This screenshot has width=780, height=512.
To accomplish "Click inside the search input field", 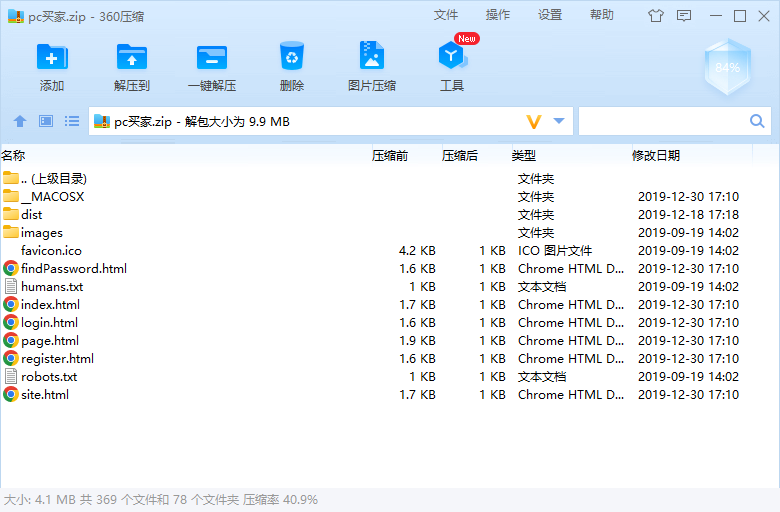I will point(662,121).
